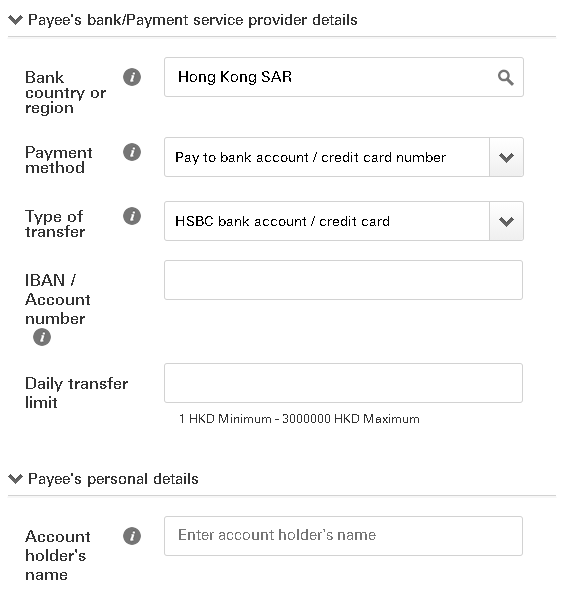Image resolution: width=564 pixels, height=591 pixels.
Task: Click the info icon under IBAN / Account number
Action: [42, 337]
